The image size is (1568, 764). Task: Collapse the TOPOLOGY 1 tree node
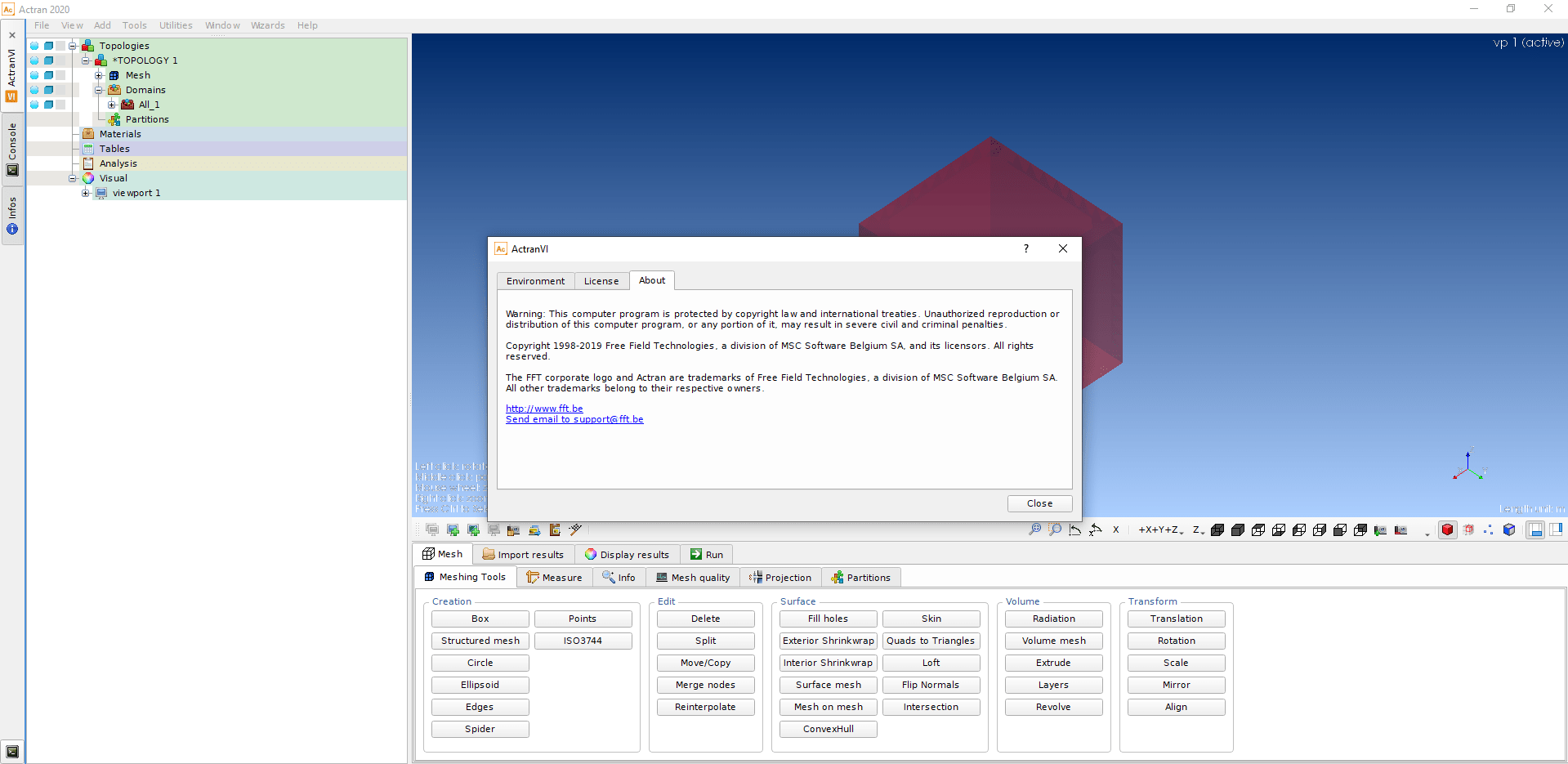(x=86, y=60)
